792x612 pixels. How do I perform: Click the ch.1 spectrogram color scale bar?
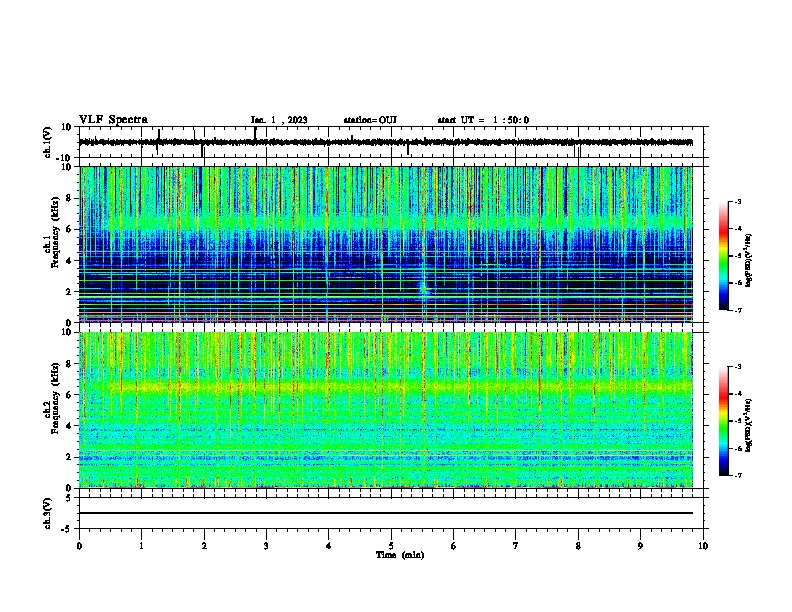[x=724, y=256]
